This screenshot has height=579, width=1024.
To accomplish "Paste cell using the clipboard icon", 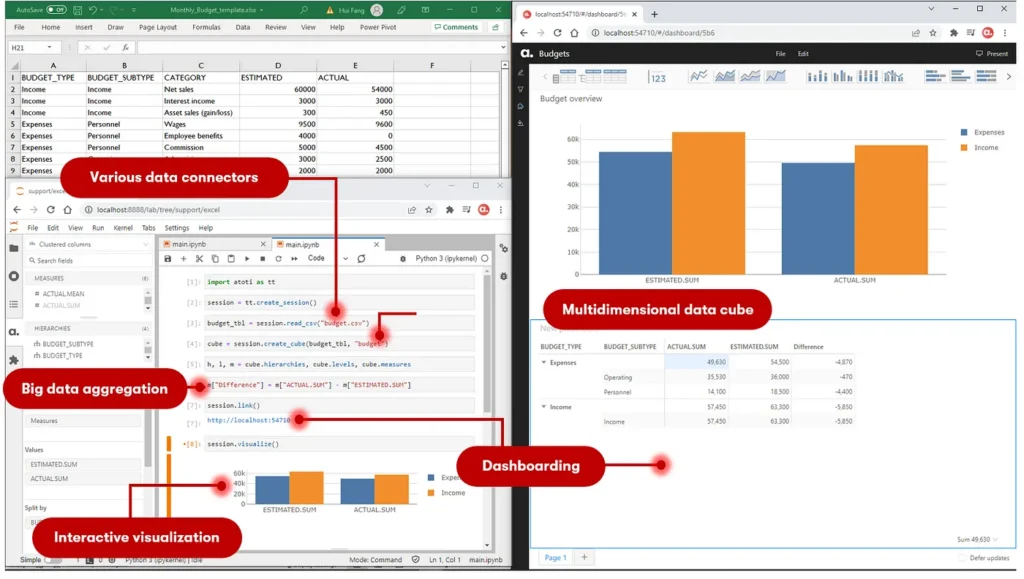I will 231,259.
